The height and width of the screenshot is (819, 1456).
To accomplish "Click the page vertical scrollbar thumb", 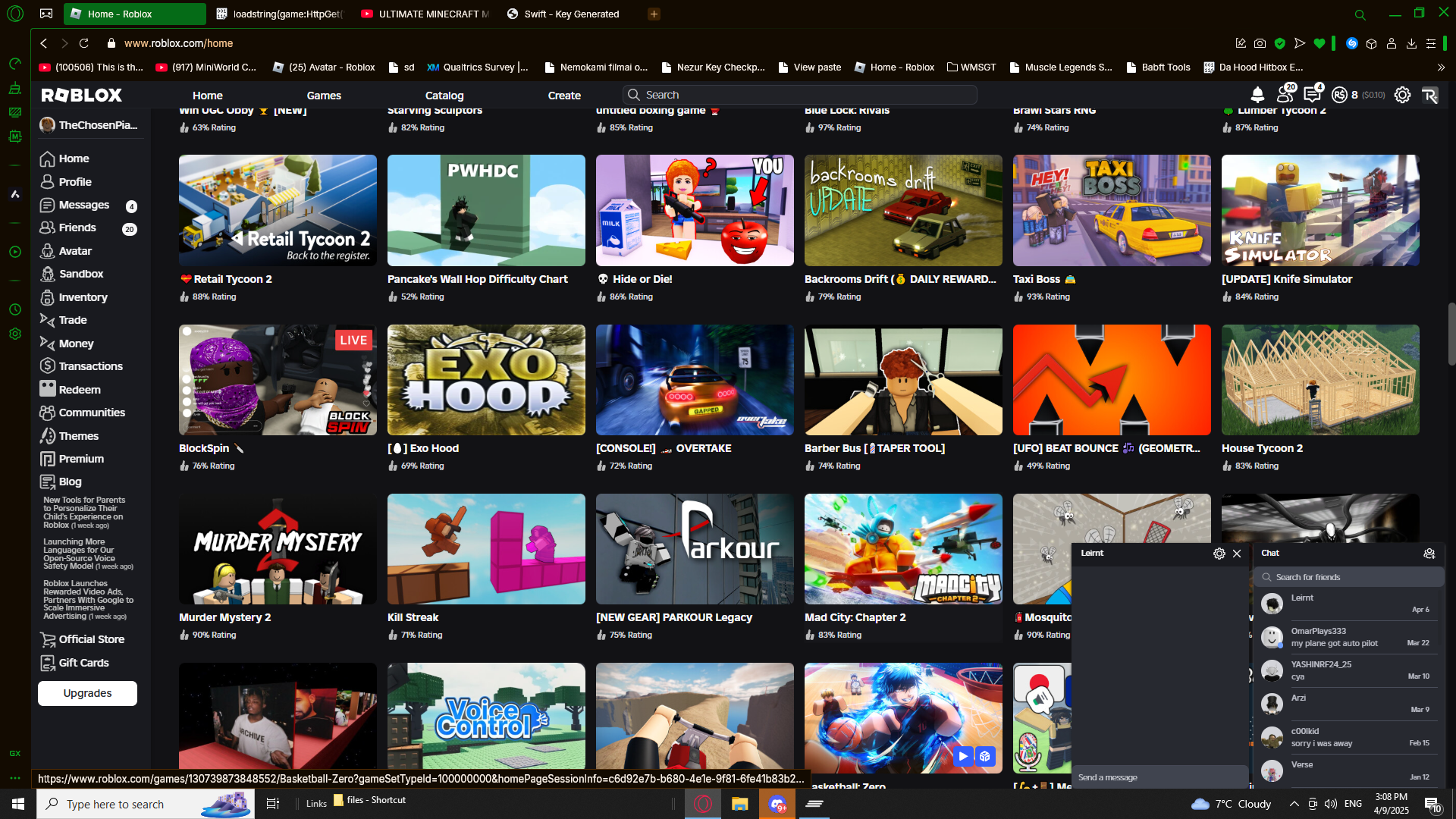I will coord(1451,334).
